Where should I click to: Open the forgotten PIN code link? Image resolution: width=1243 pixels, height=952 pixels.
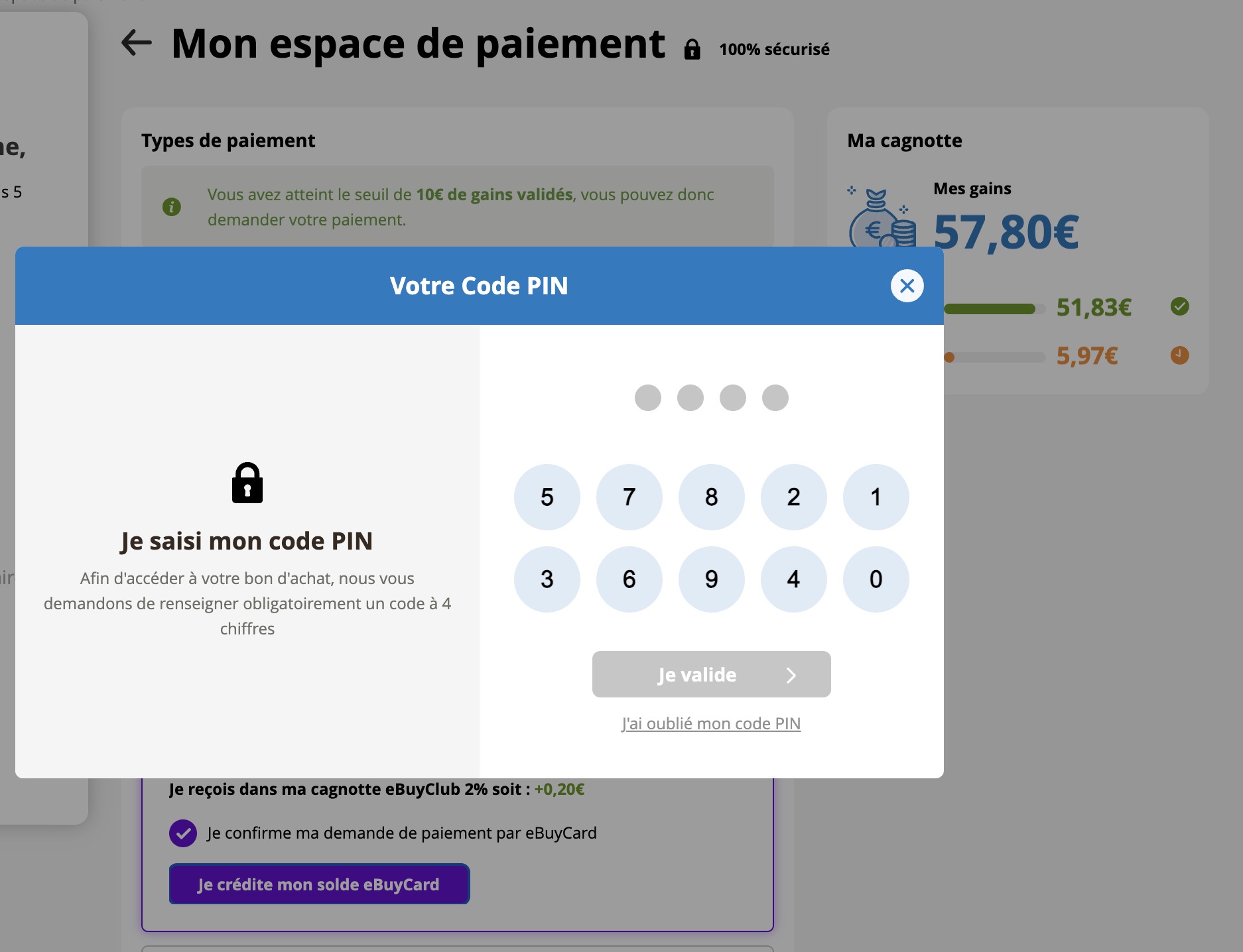711,723
